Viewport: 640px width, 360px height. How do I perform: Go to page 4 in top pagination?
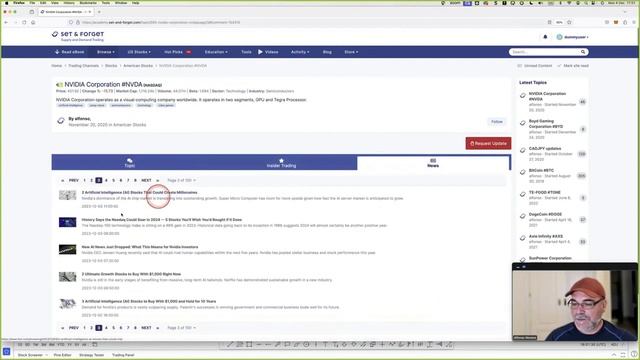(x=106, y=180)
